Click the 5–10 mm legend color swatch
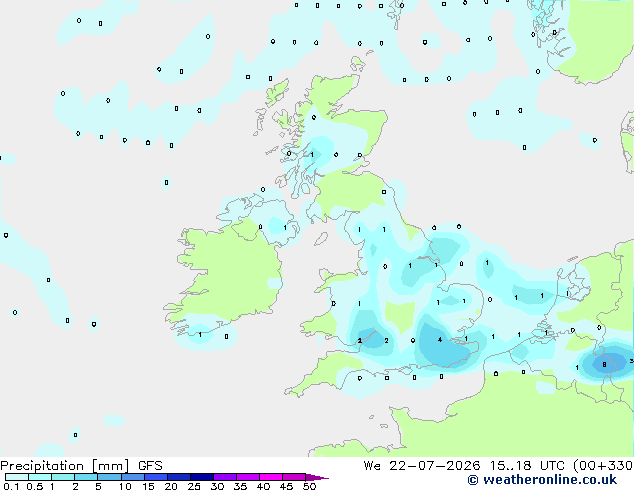The height and width of the screenshot is (490, 634). pyautogui.click(x=109, y=477)
